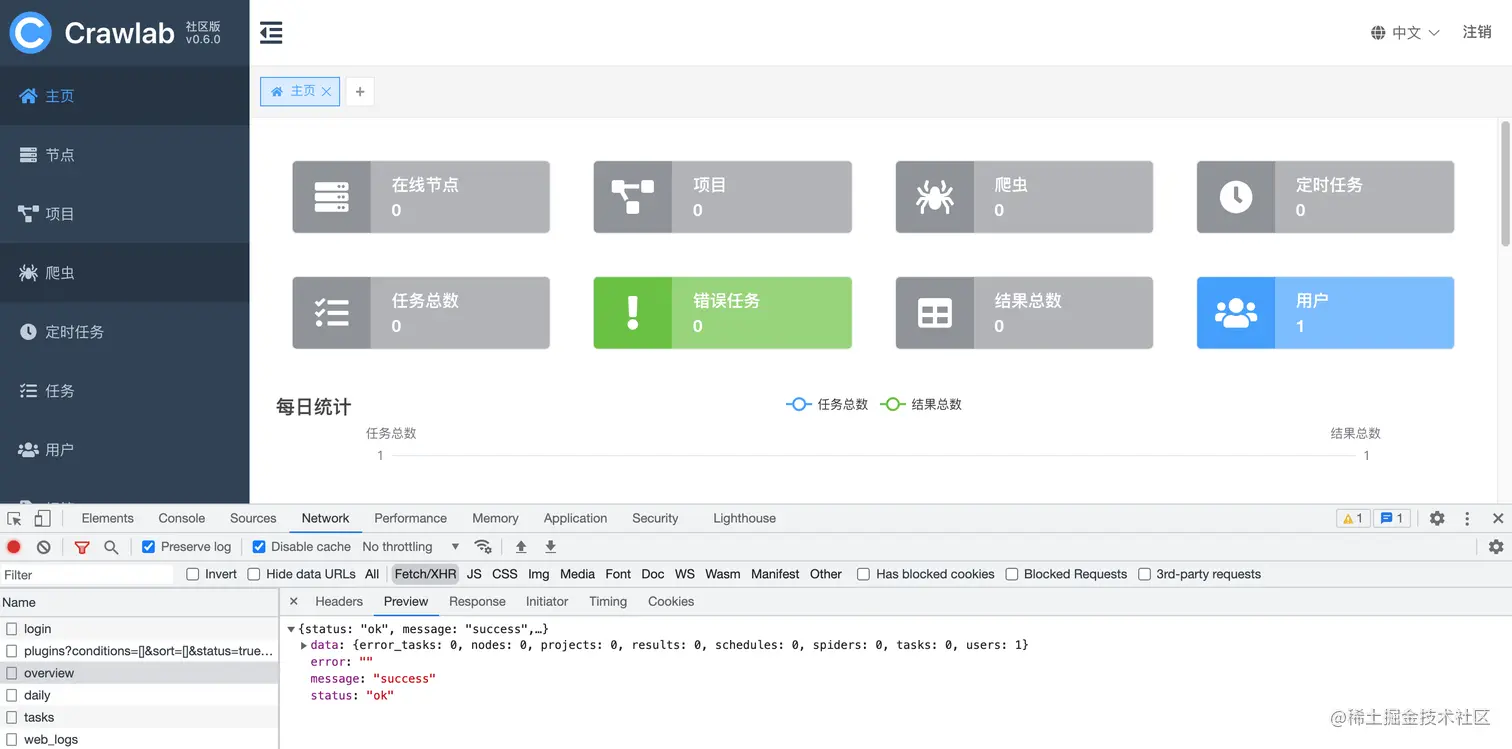Image resolution: width=1512 pixels, height=749 pixels.
Task: Click the 错误任务 exclamation icon
Action: pos(633,313)
